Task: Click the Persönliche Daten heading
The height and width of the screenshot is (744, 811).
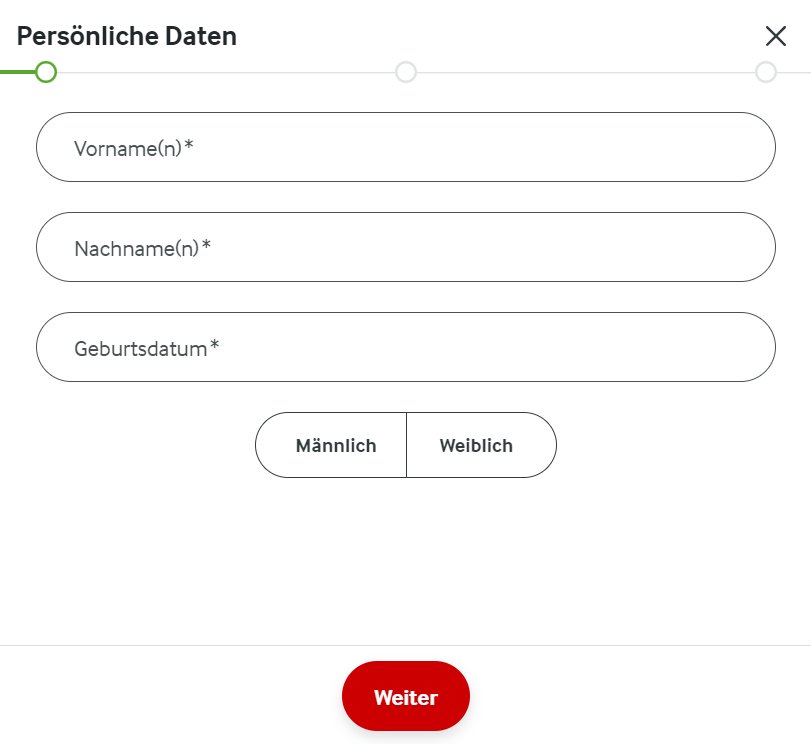Action: pos(127,37)
